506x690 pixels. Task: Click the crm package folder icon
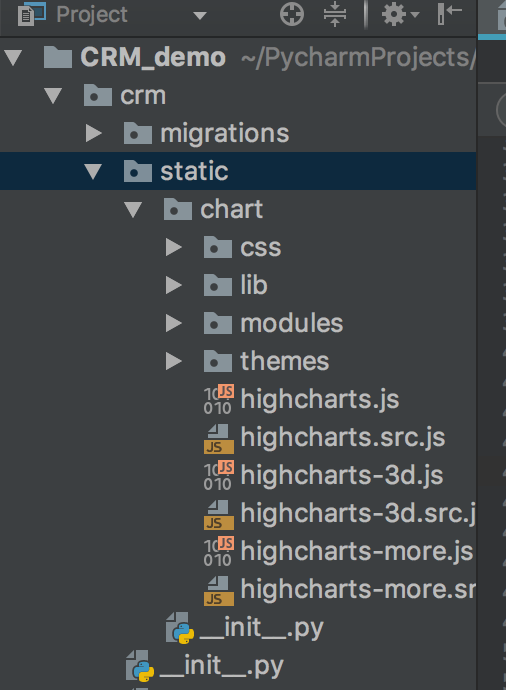pyautogui.click(x=98, y=95)
